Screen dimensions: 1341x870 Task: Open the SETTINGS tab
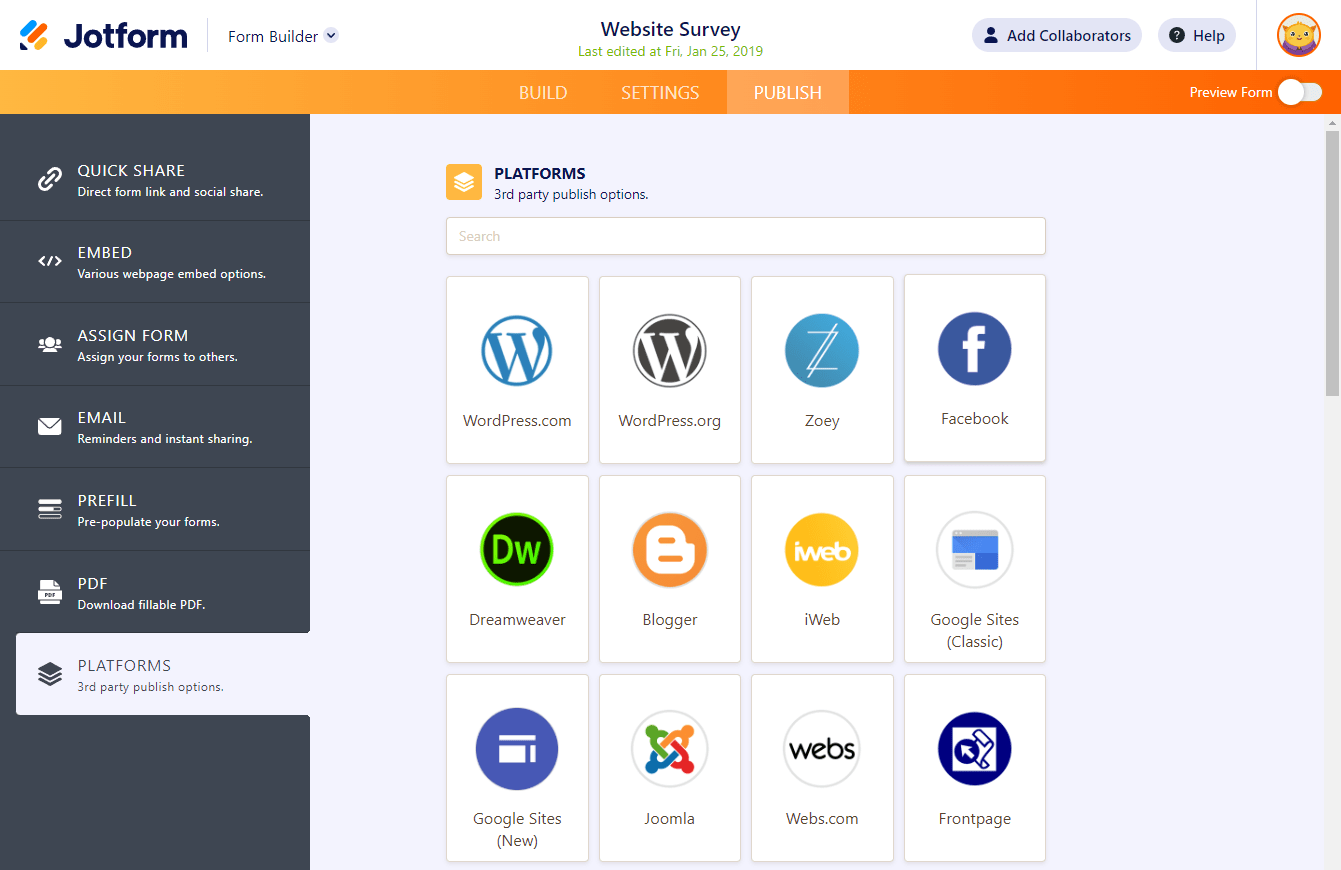tap(659, 91)
